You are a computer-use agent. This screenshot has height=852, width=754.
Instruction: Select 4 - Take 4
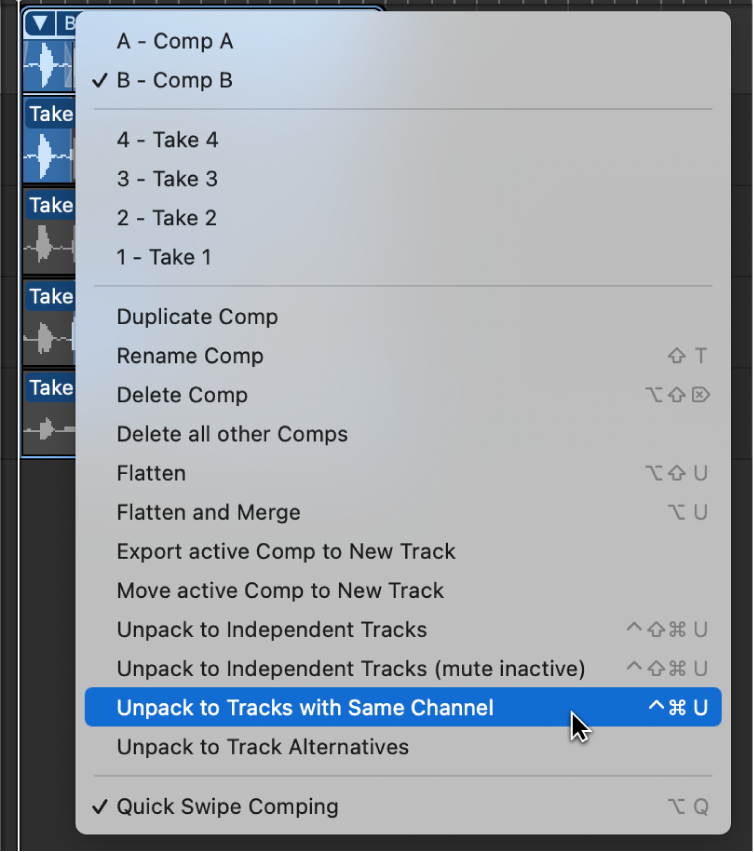pyautogui.click(x=163, y=139)
